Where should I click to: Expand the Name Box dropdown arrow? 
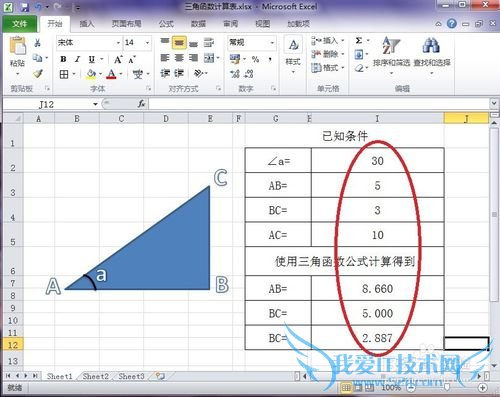coord(95,104)
